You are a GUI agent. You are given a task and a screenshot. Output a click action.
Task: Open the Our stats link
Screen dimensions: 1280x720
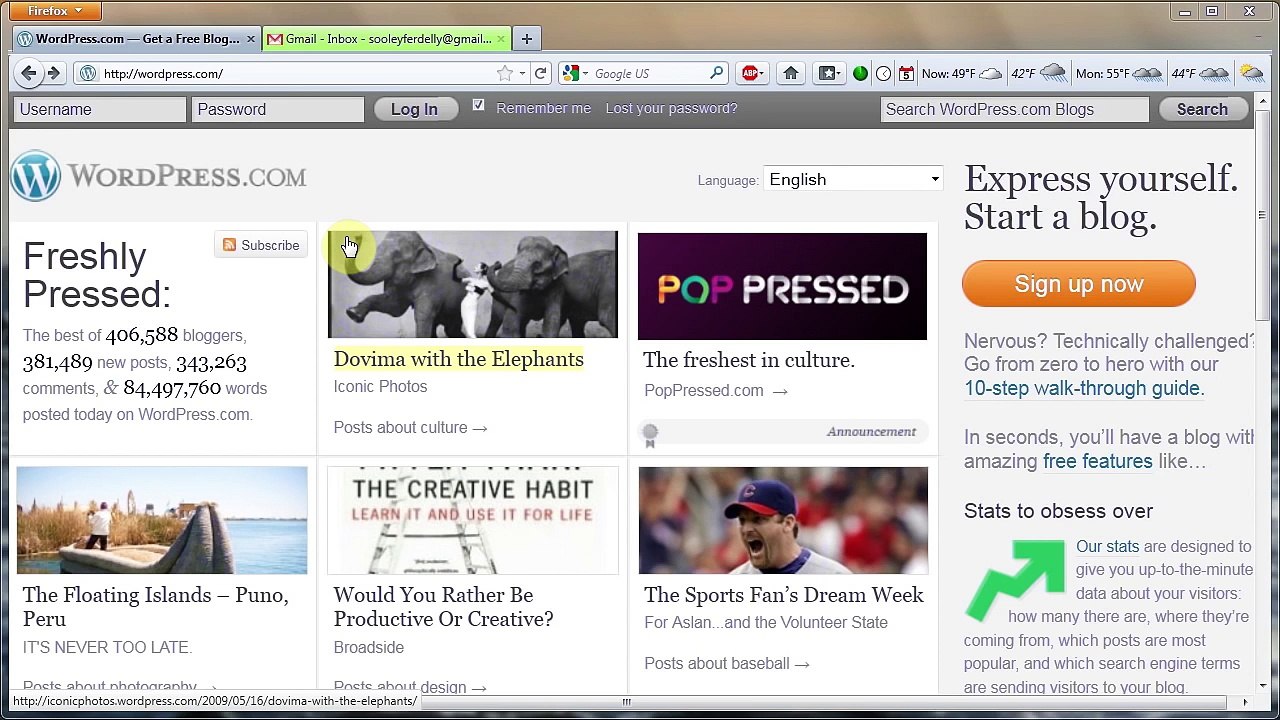pos(1107,546)
